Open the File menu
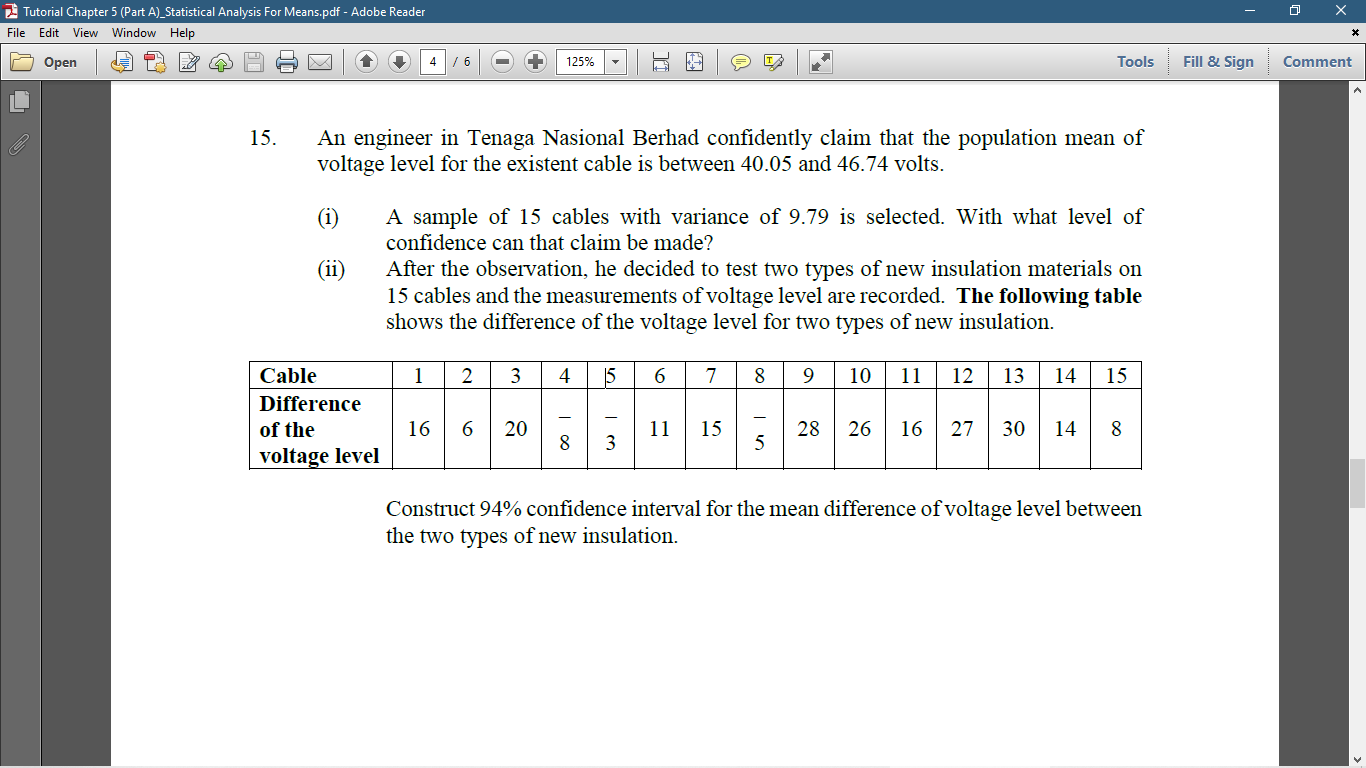 point(17,33)
